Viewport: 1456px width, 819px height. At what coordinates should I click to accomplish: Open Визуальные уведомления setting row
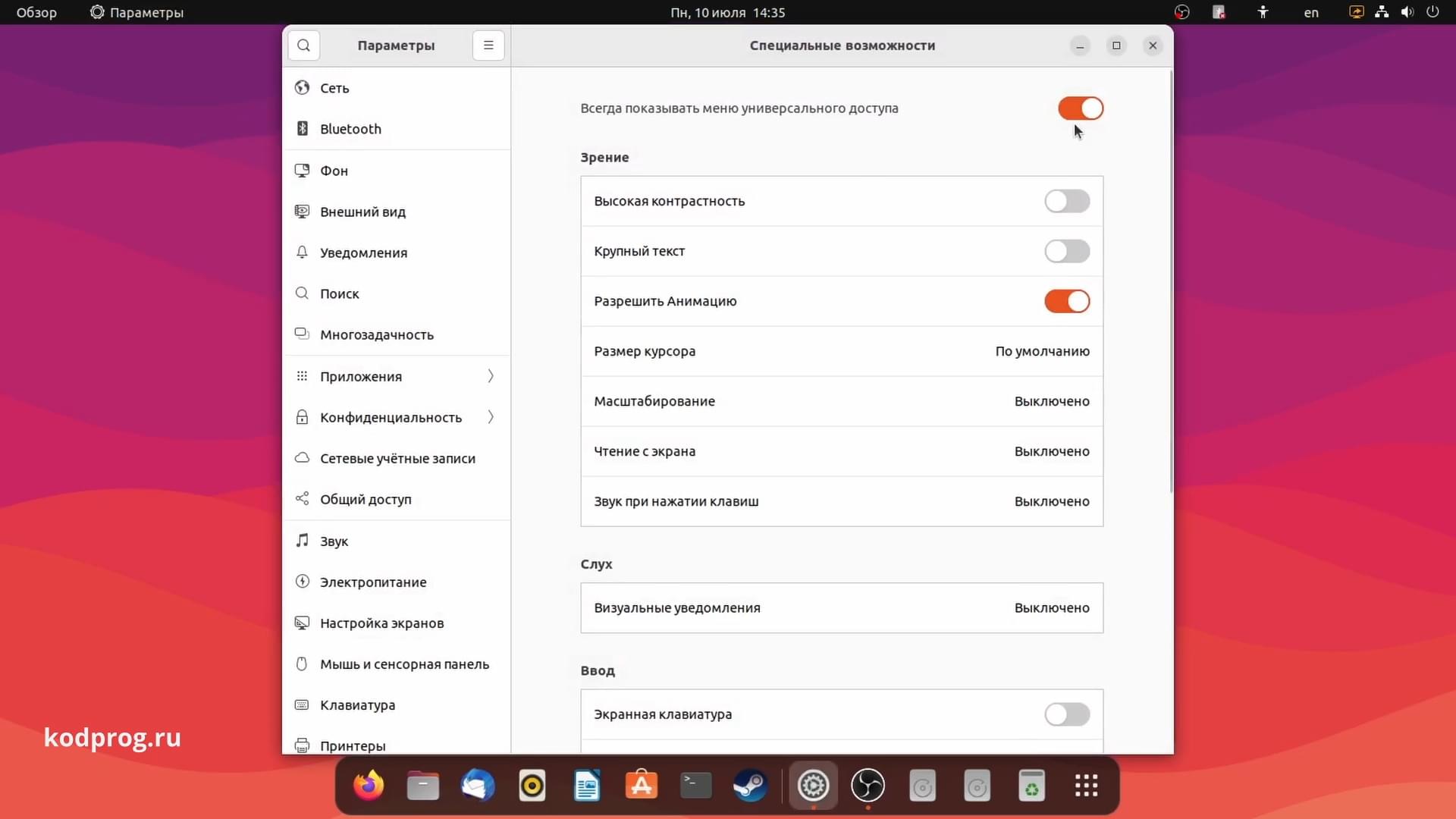842,607
